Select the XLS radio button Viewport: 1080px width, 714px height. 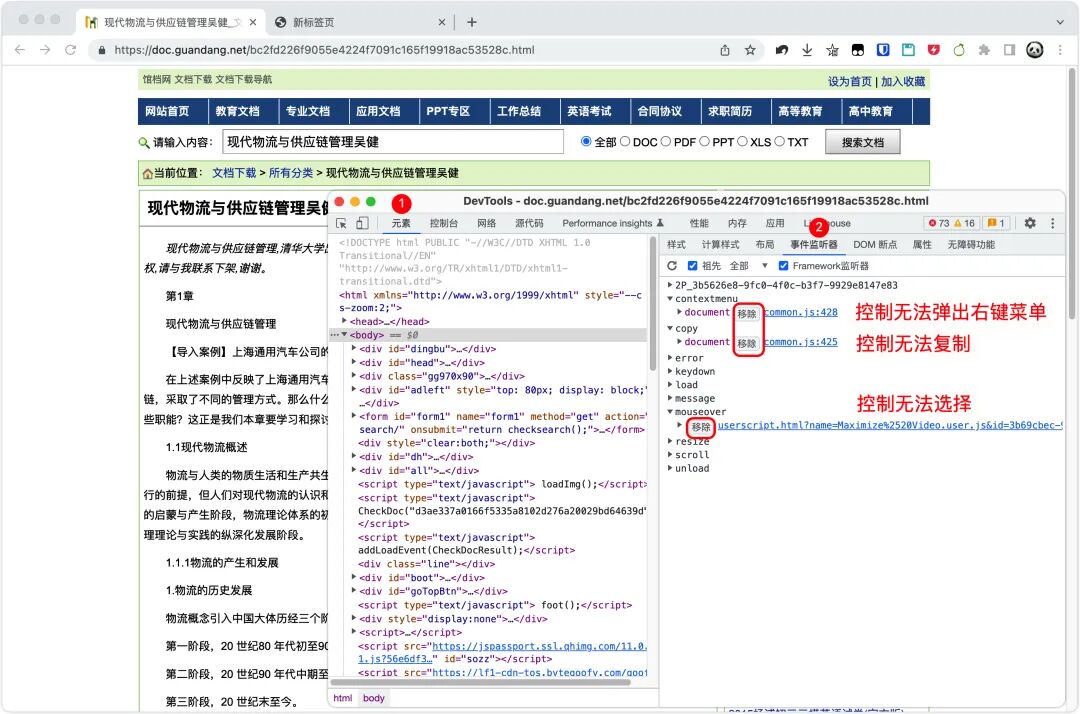(x=742, y=141)
